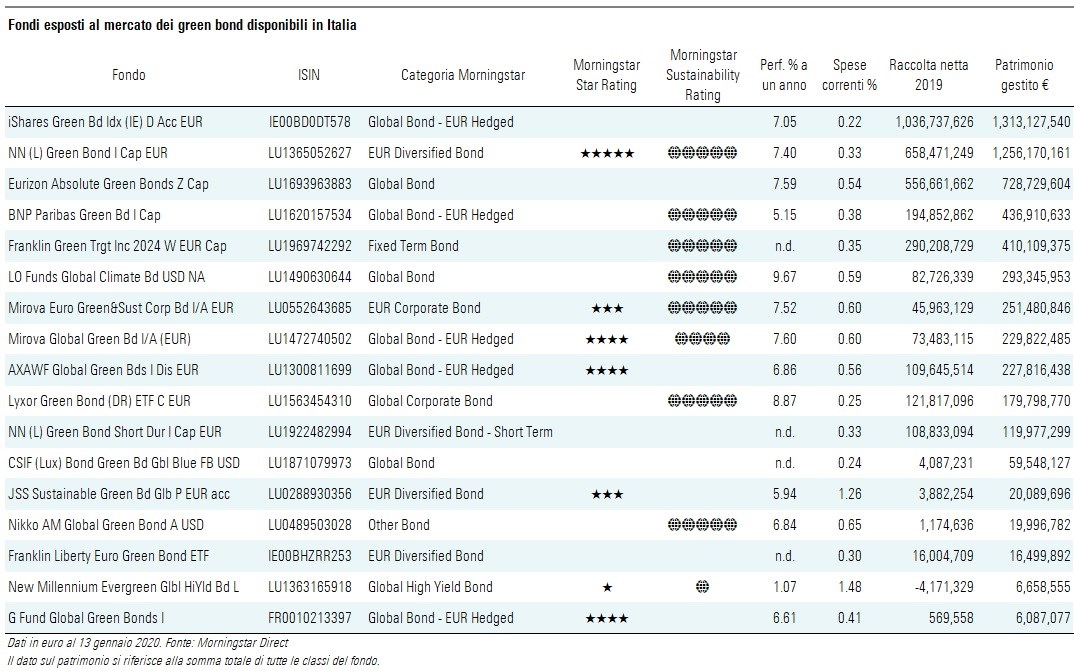Select LO Funds Global Climate Bd sustainability globes
The image size is (1075, 671).
coord(702,277)
